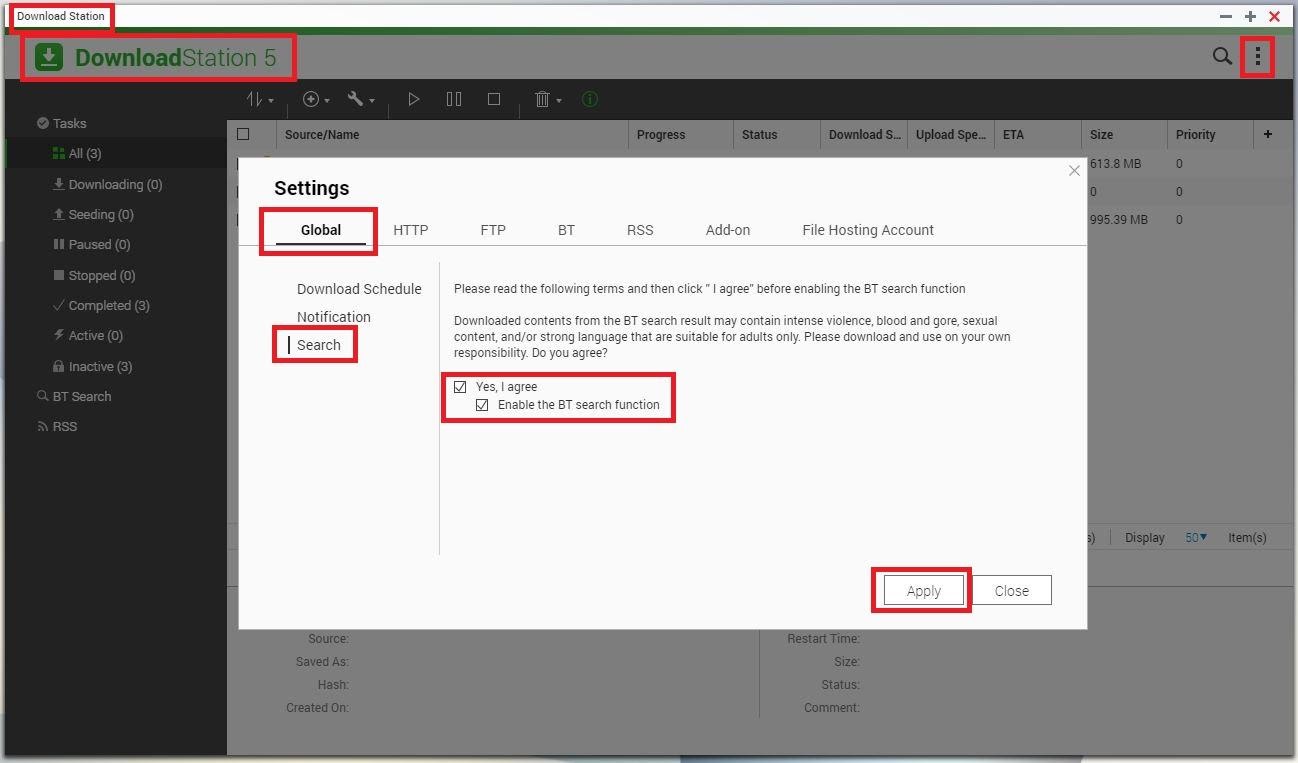1298x763 pixels.
Task: Filter by Seeding (0) tasks
Action: [93, 214]
